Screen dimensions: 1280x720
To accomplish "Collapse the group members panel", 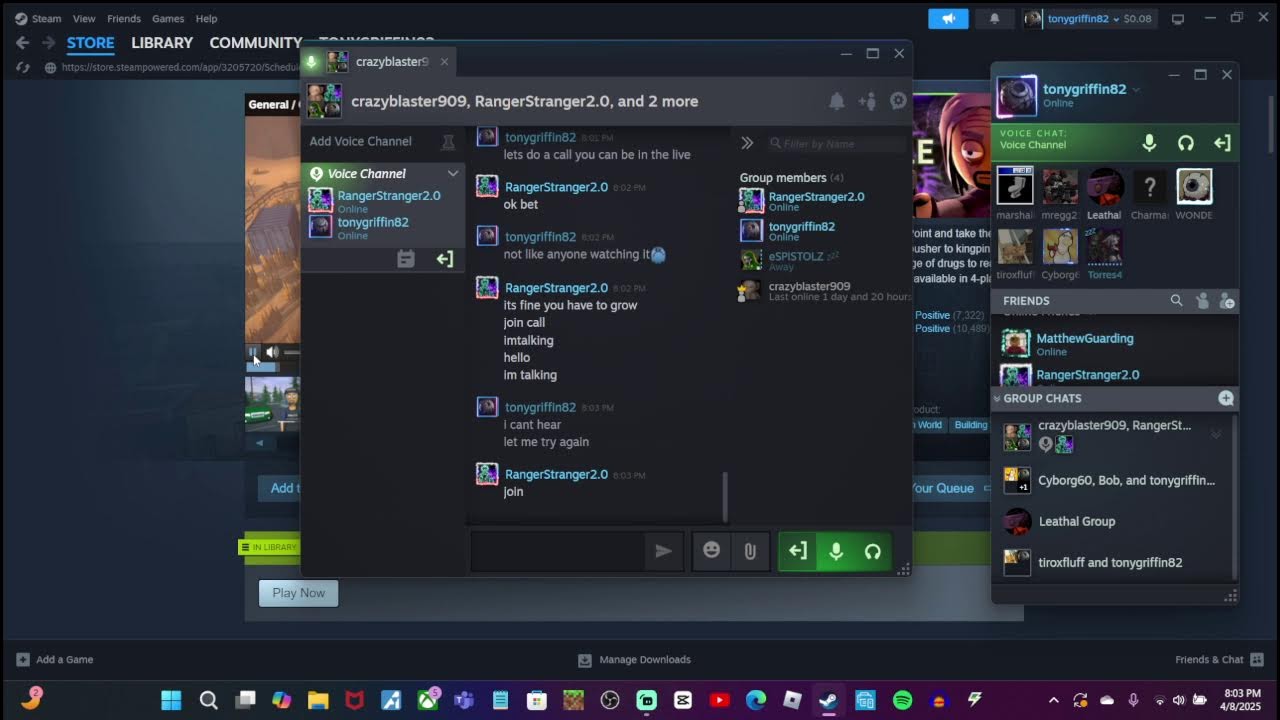I will (747, 143).
